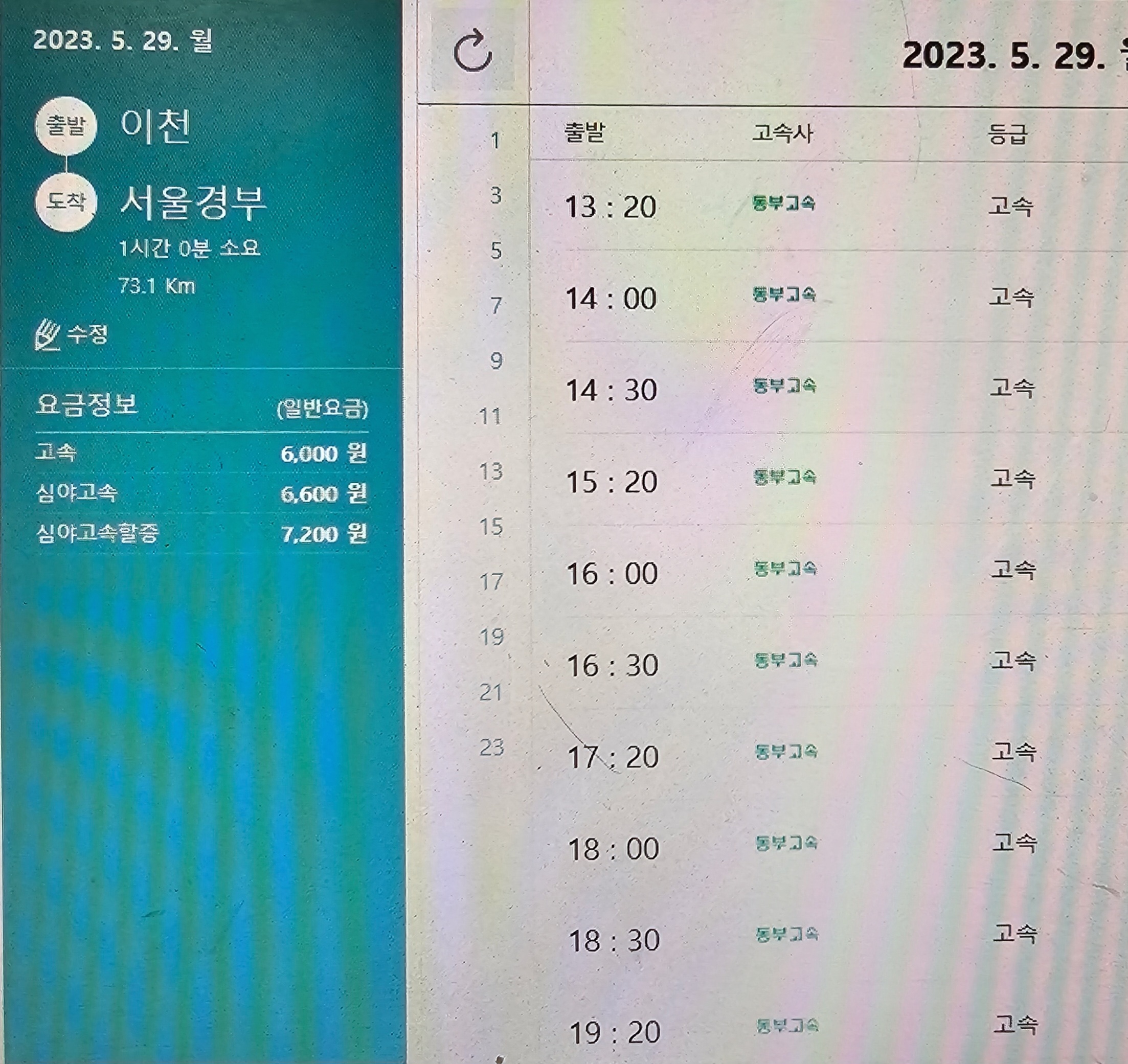1128x1064 pixels.
Task: Click the (일반요금) label
Action: coord(322,409)
